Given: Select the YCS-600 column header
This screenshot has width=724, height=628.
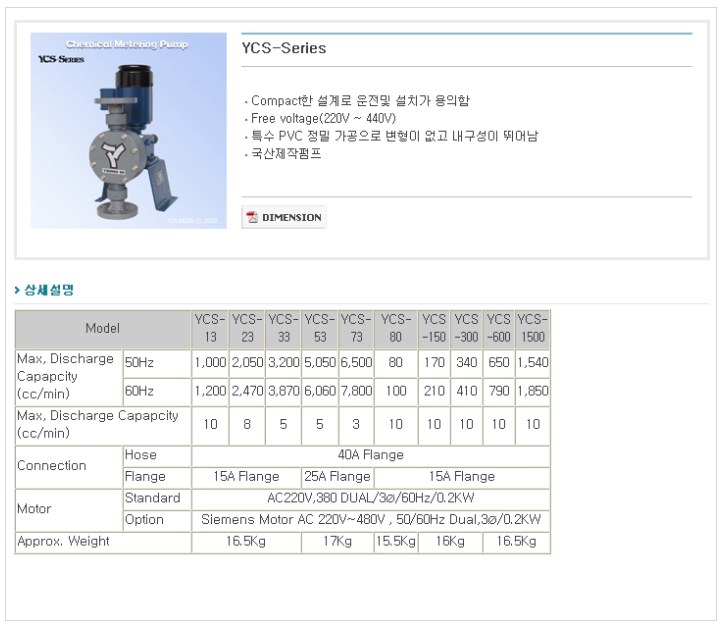Looking at the screenshot, I should 499,329.
